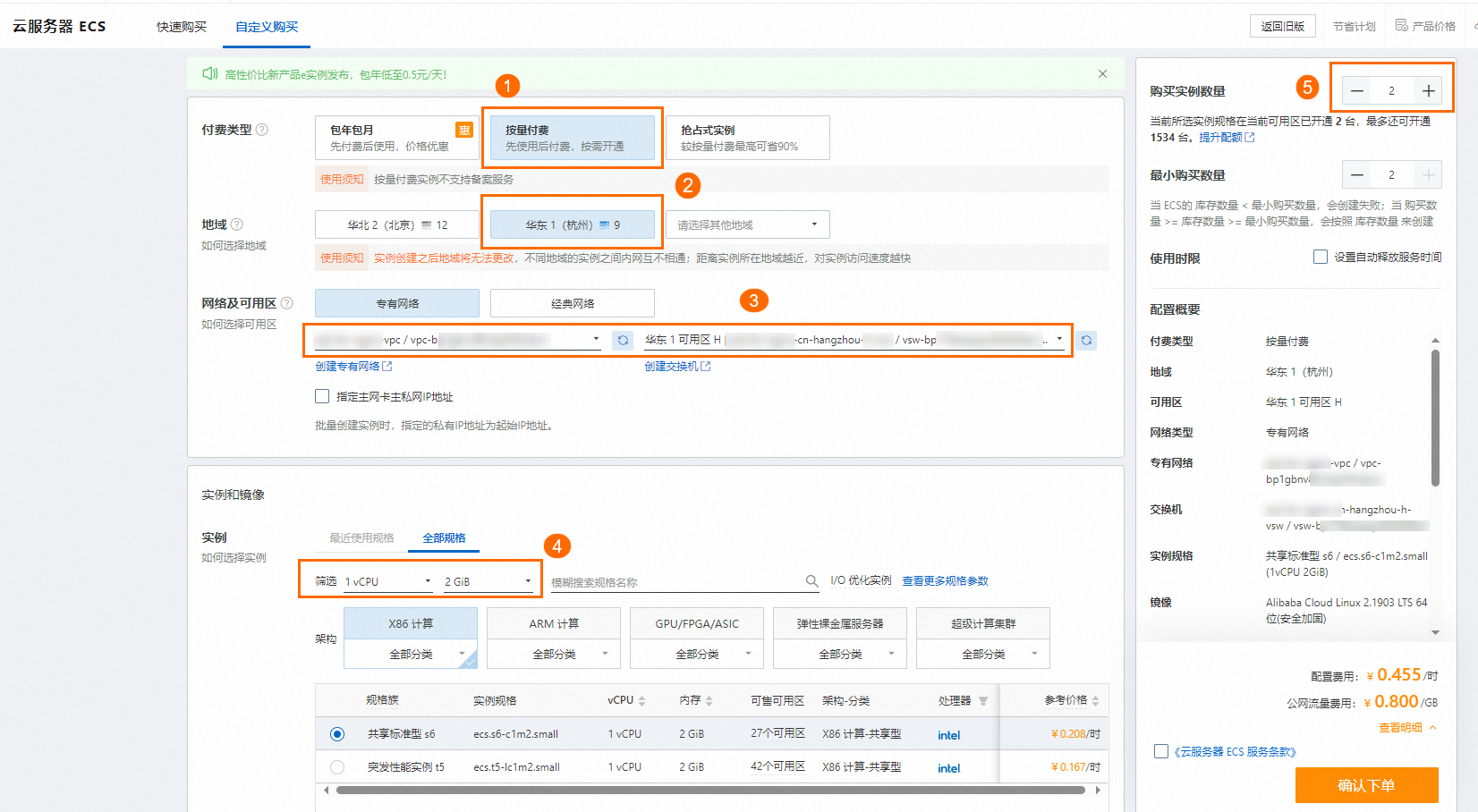Screen dimensions: 1478x812
Task: Expand 全部分类 under GPU/FPGA/ASIC
Action: [x=697, y=655]
